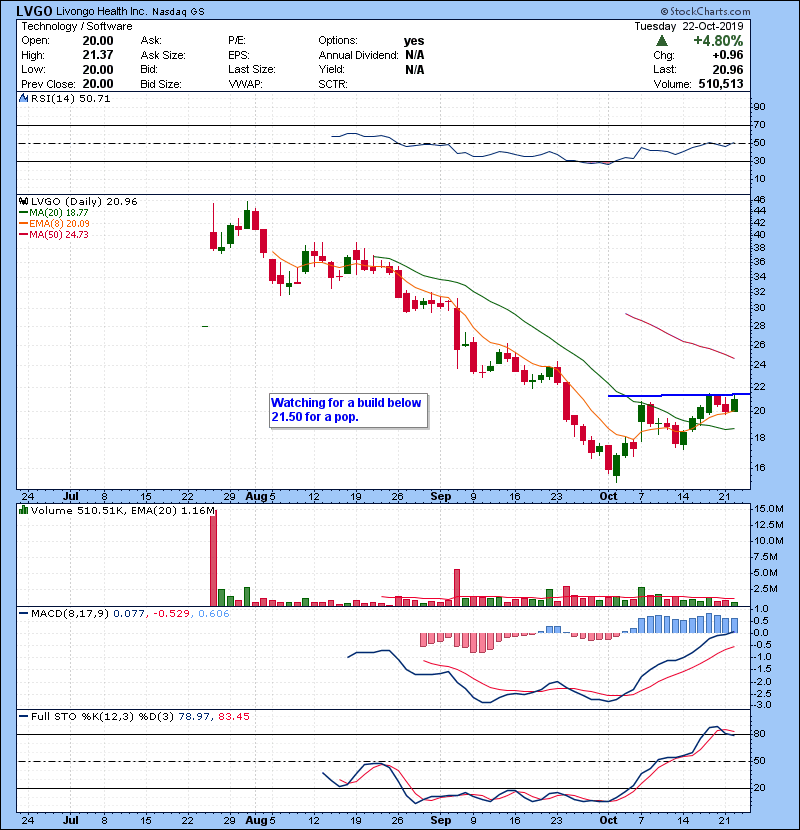Click the Technology / Software sector label
Viewport: 800px width, 830px height.
tap(77, 26)
